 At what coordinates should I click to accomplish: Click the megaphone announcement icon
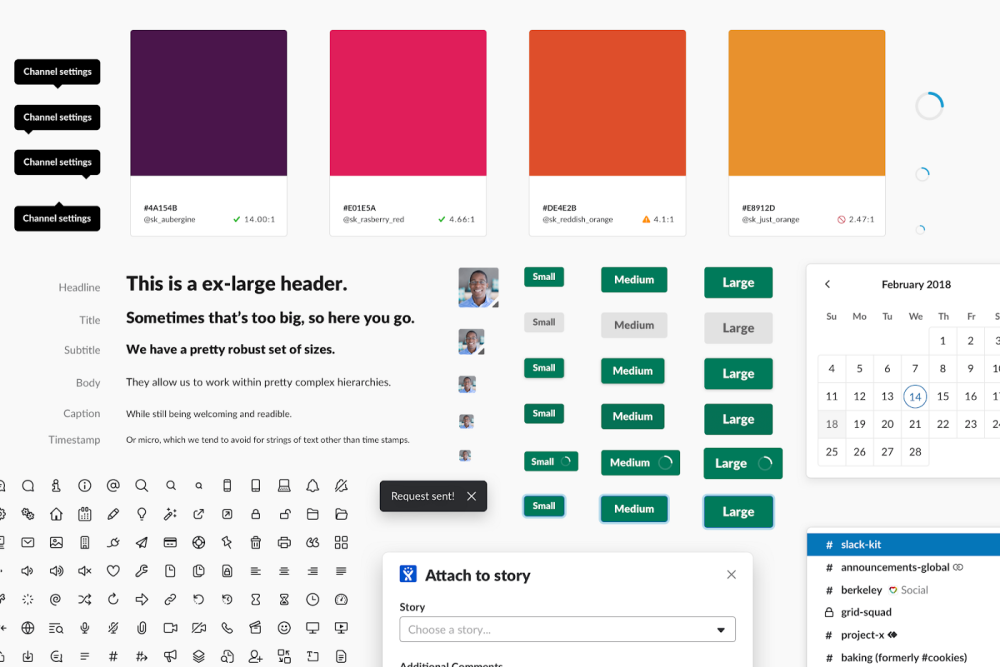pyautogui.click(x=170, y=655)
